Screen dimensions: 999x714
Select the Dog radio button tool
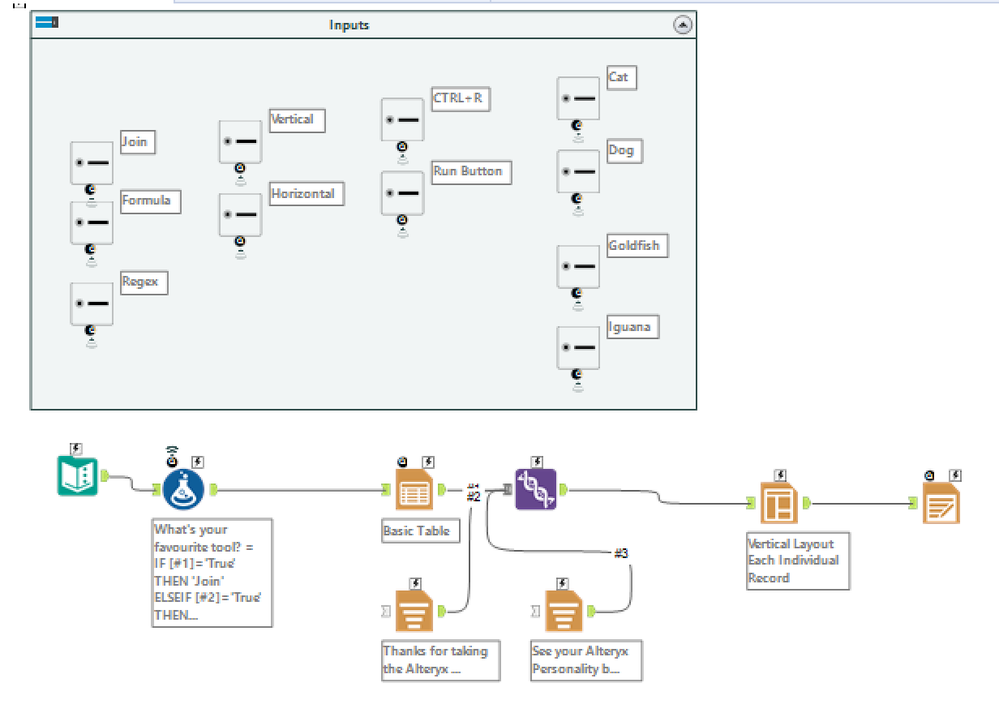[578, 171]
